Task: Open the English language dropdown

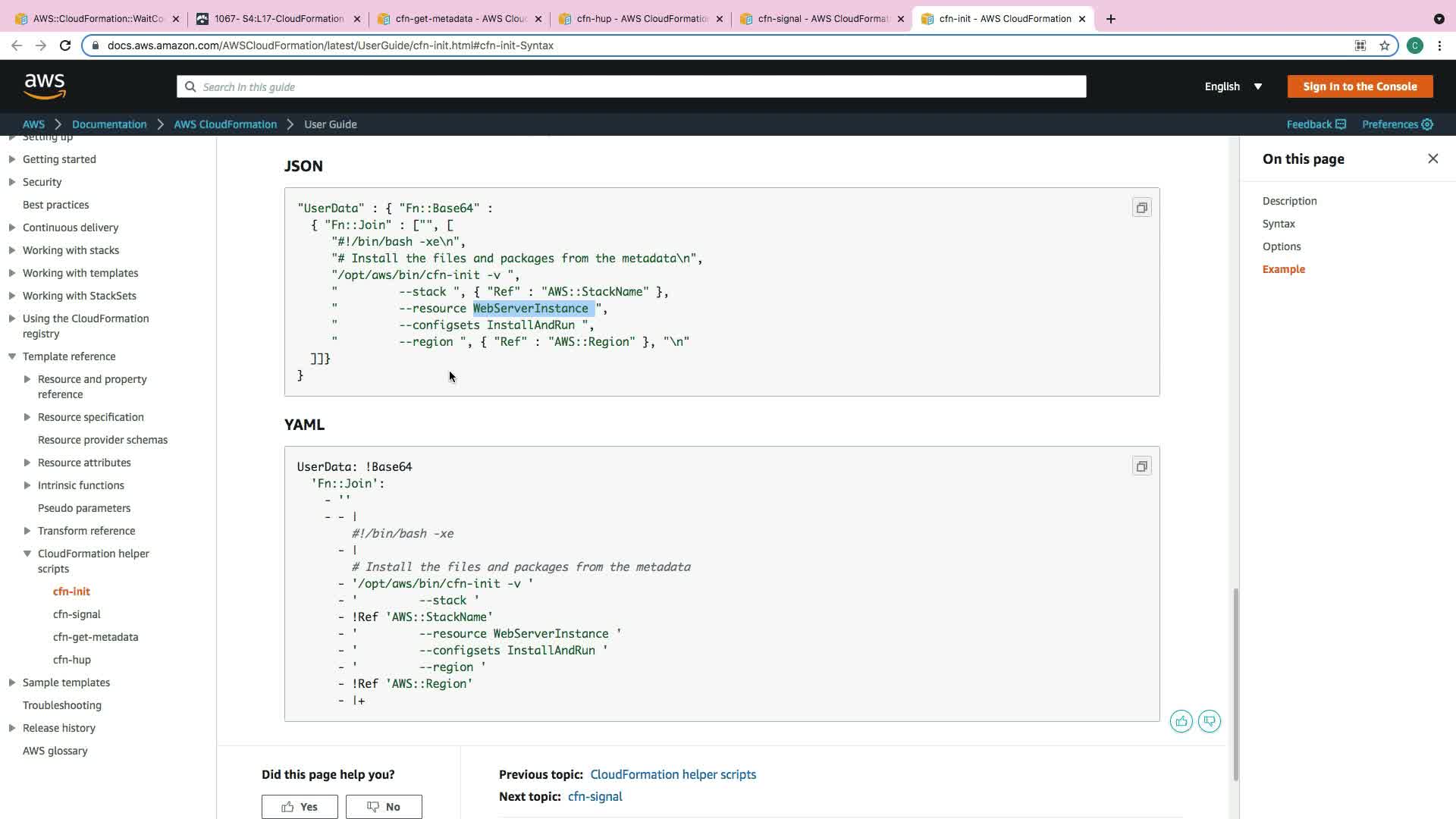Action: (1233, 86)
